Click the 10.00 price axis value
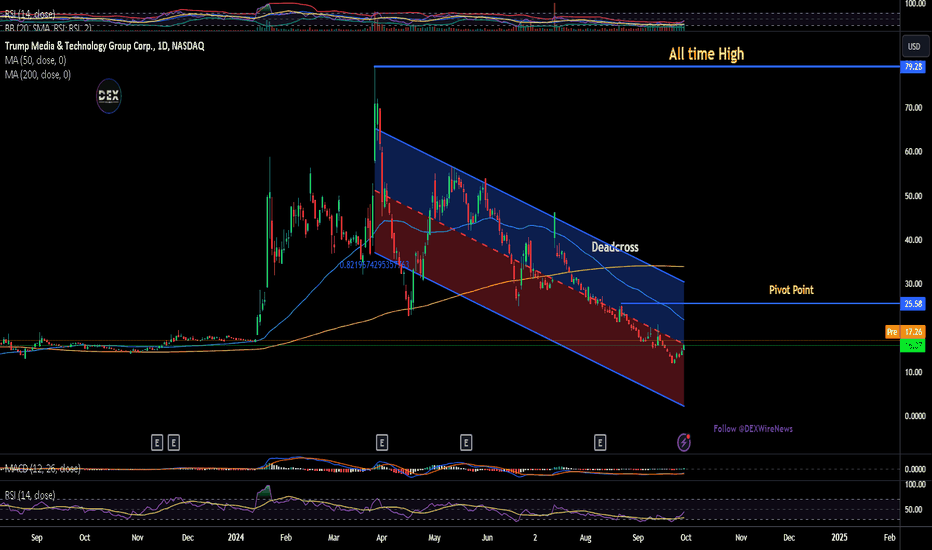 click(914, 372)
